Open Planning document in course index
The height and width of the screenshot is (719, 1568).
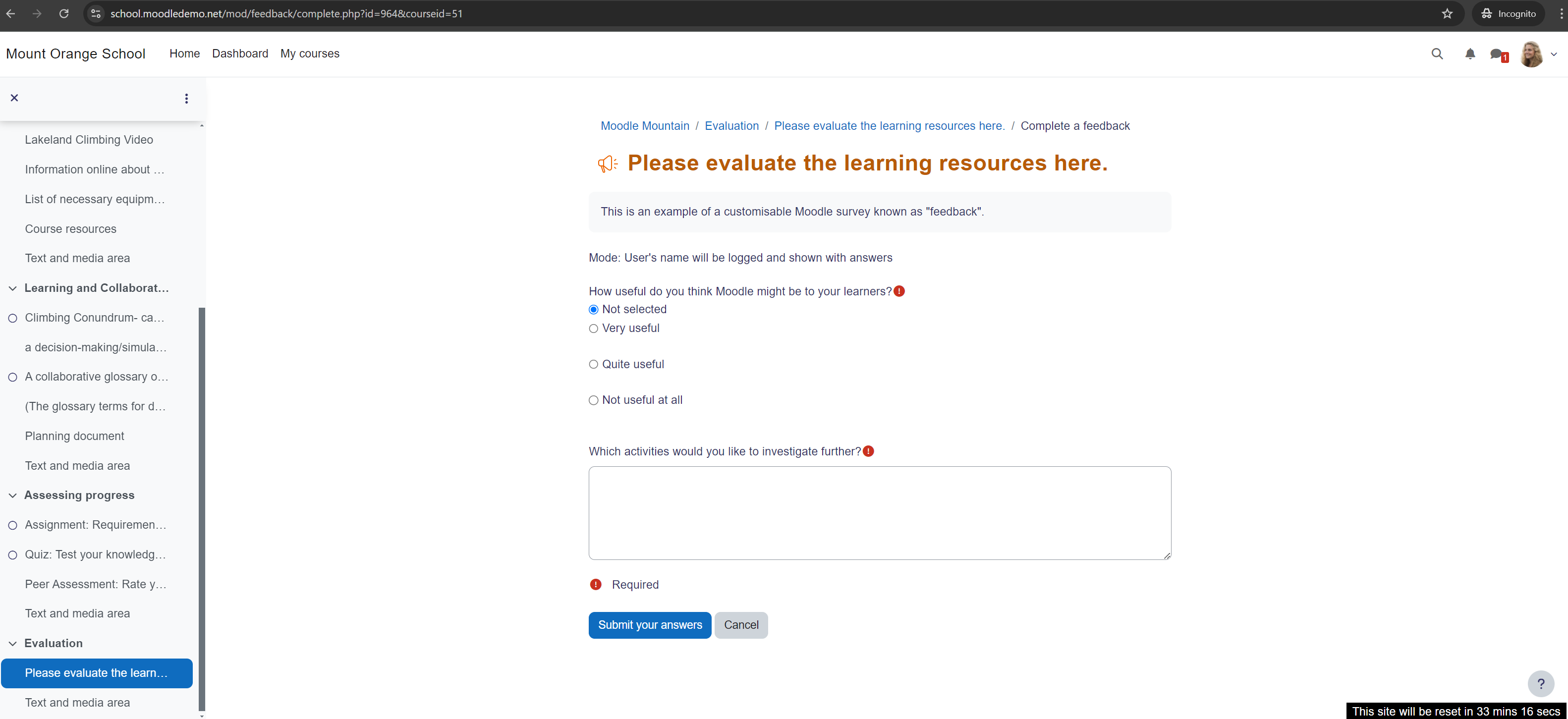pyautogui.click(x=74, y=436)
